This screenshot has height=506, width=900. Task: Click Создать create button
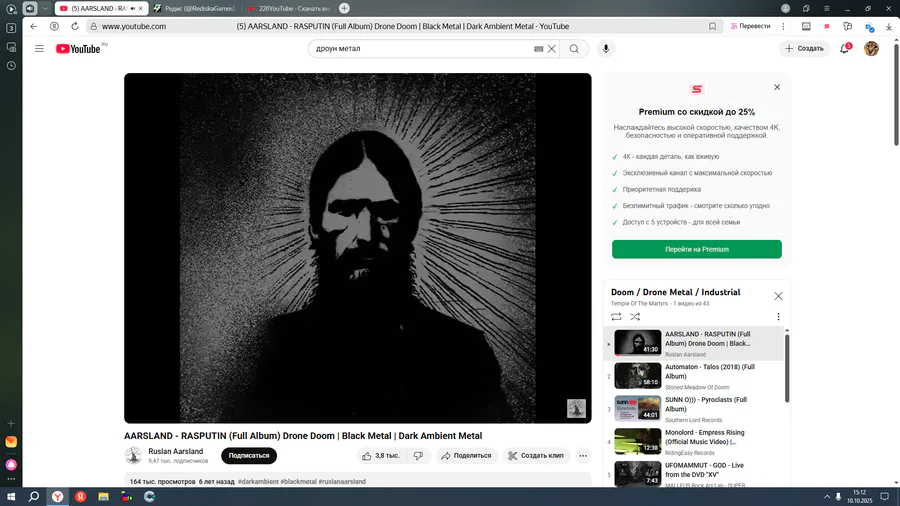[804, 49]
